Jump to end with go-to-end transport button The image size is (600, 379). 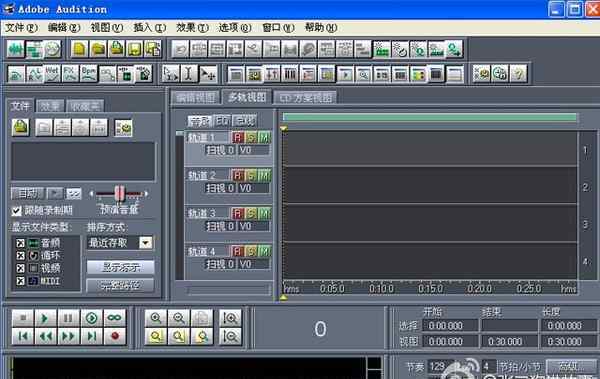(x=91, y=337)
